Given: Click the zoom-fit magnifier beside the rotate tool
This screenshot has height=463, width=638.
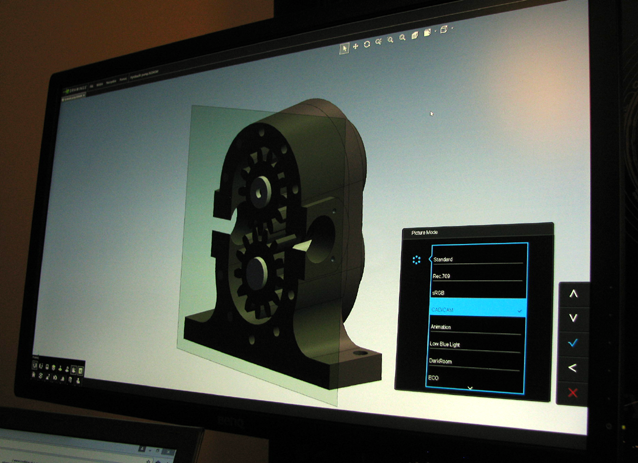Looking at the screenshot, I should click(x=378, y=41).
